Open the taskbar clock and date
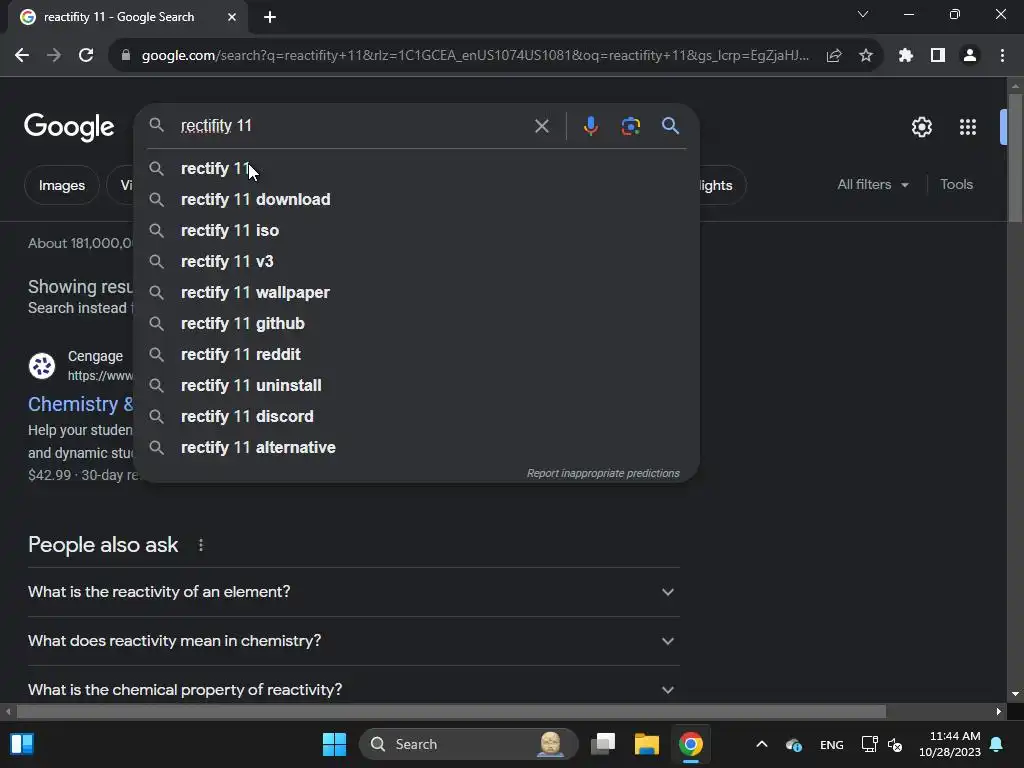Image resolution: width=1024 pixels, height=768 pixels. pos(950,744)
